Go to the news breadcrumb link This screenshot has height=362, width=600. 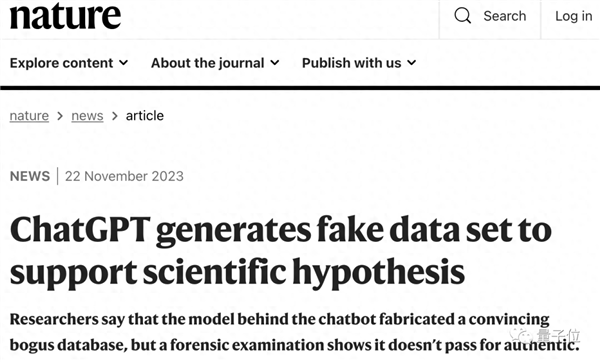click(87, 116)
